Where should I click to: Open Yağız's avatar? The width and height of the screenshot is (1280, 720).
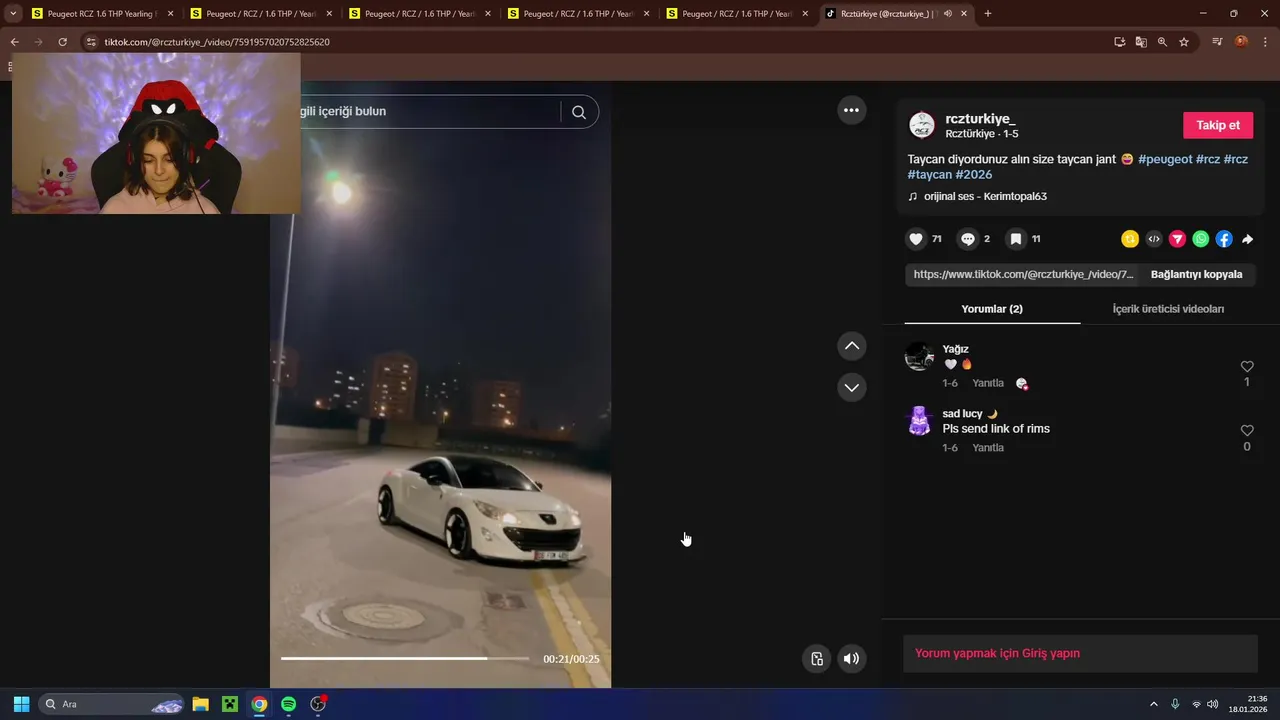919,356
